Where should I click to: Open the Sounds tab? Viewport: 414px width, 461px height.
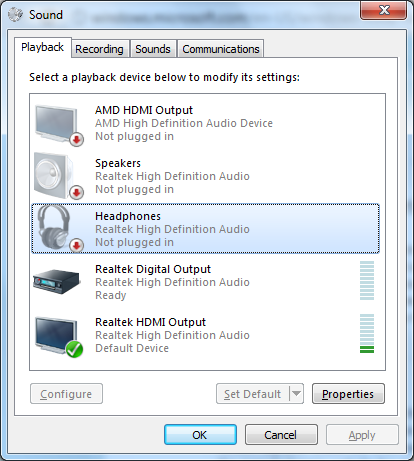pos(153,49)
